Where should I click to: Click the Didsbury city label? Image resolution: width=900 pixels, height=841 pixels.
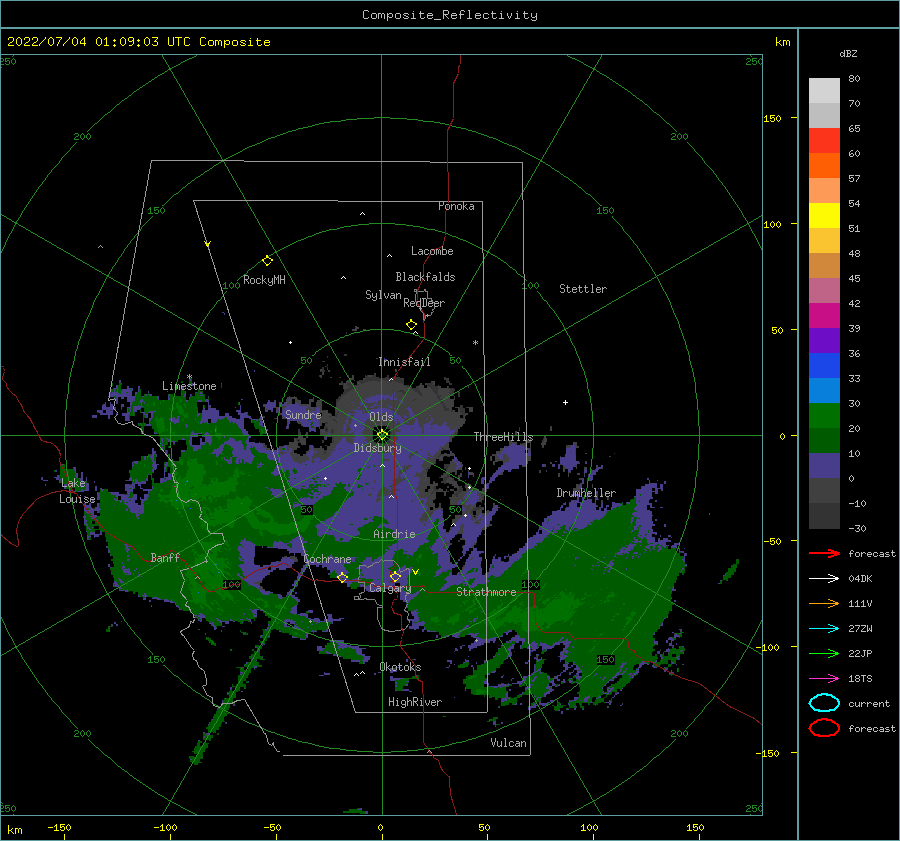[378, 448]
